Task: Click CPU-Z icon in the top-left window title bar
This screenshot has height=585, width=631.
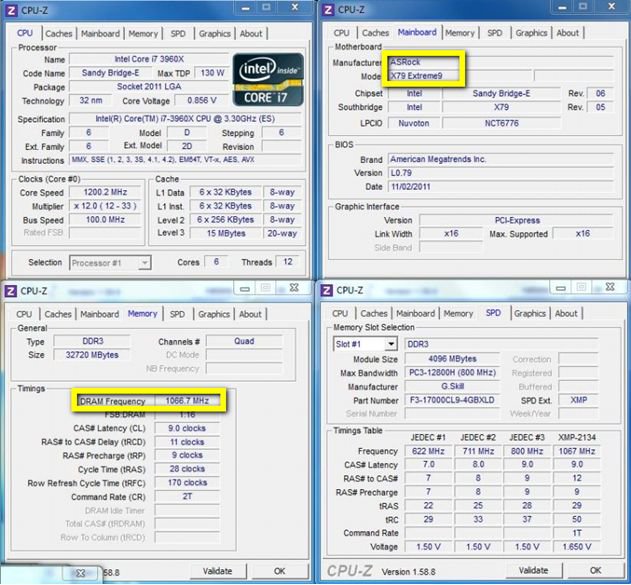Action: [11, 10]
